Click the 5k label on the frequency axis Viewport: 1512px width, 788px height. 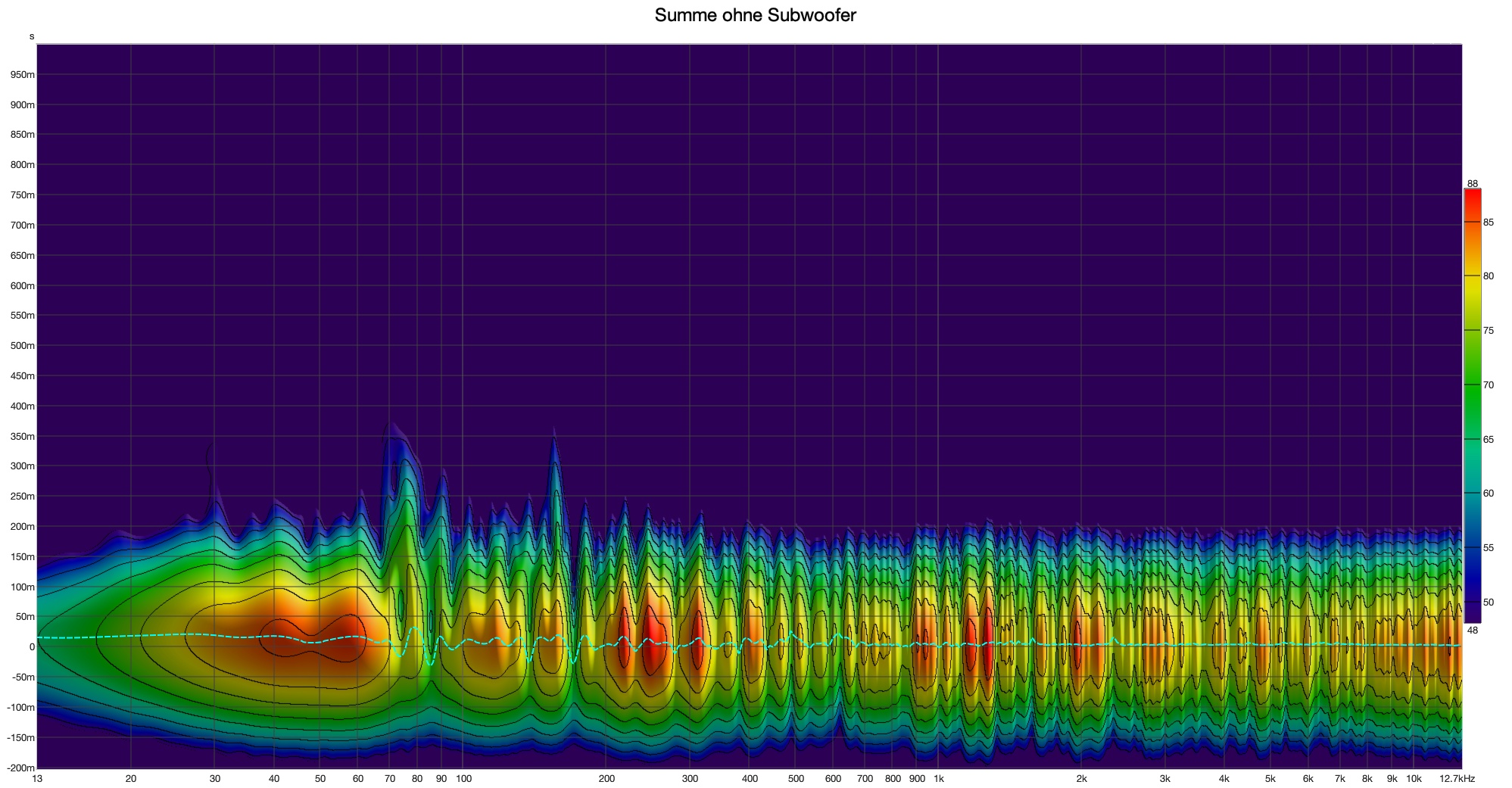tap(1270, 779)
